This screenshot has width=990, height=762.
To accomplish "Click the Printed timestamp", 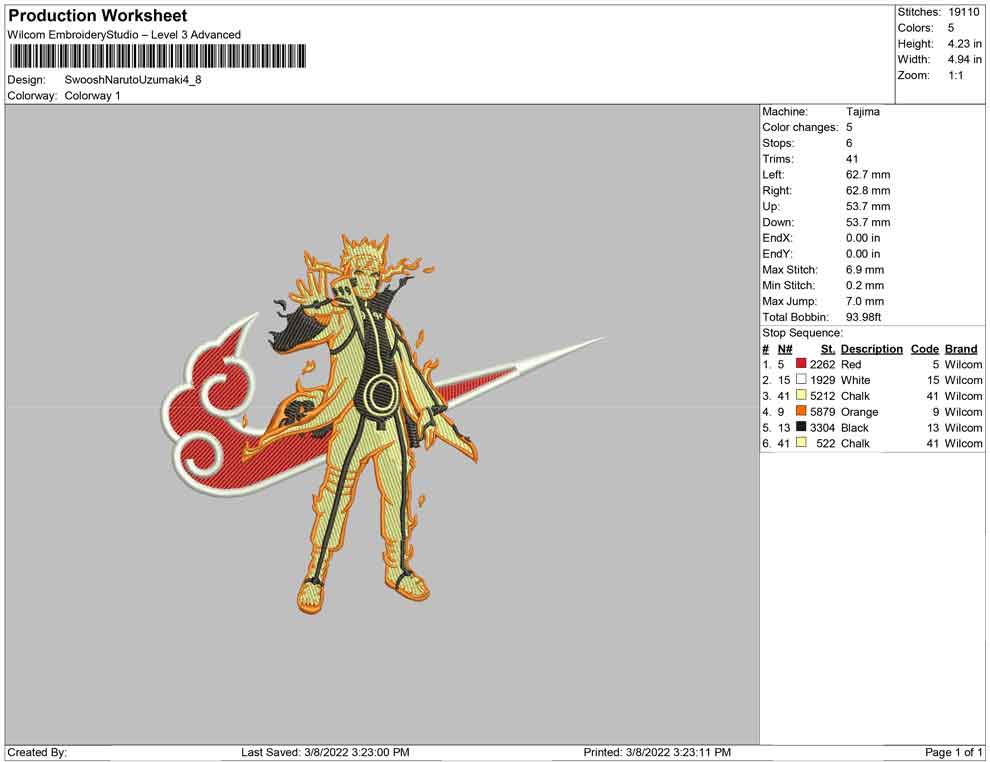I will 657,752.
